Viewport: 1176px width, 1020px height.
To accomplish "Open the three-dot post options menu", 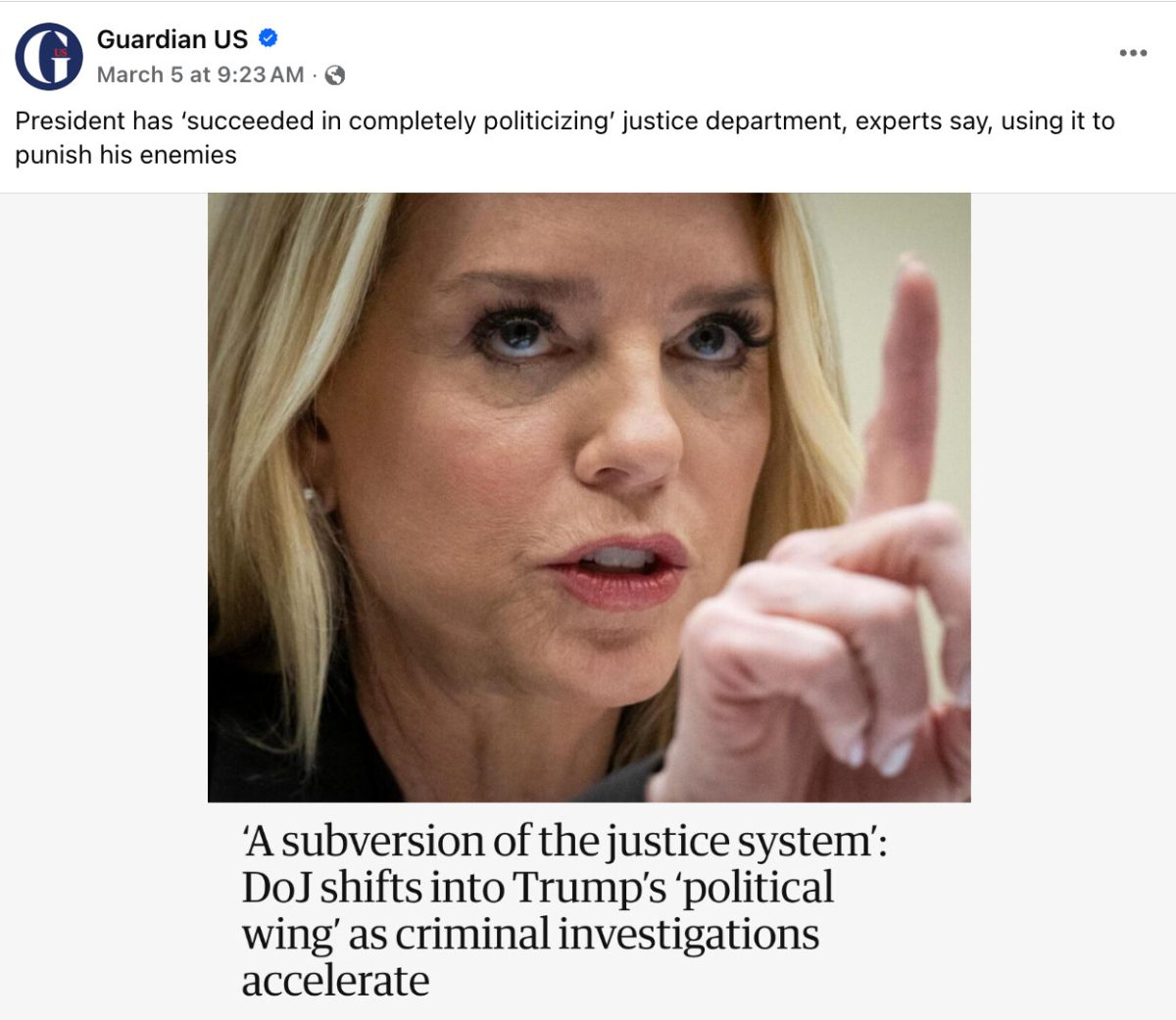I will [x=1133, y=53].
